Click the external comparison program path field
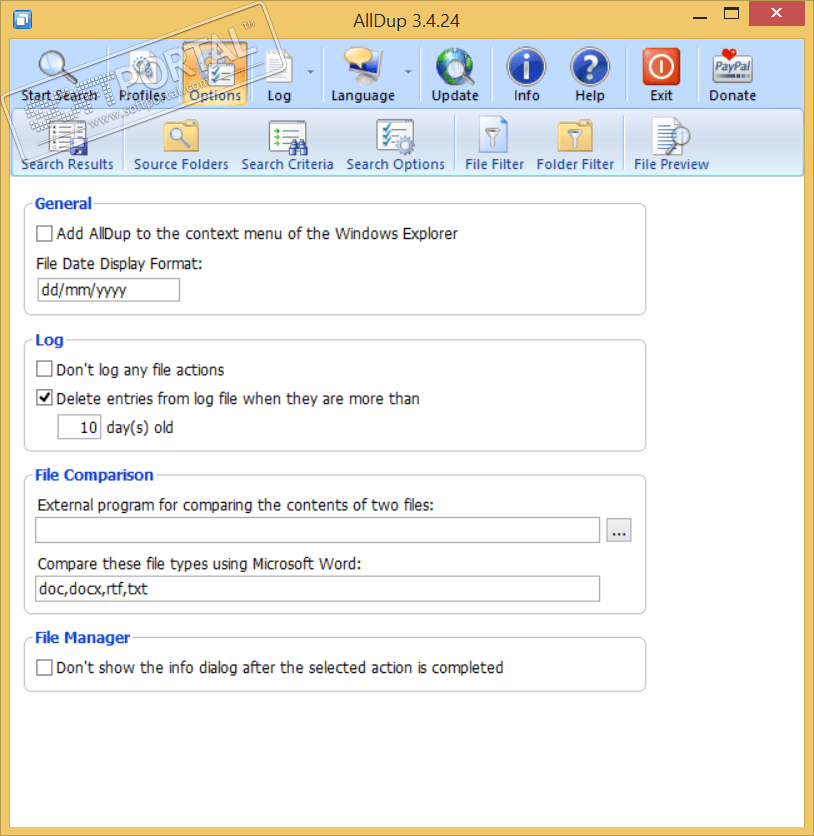The height and width of the screenshot is (836, 814). point(317,530)
